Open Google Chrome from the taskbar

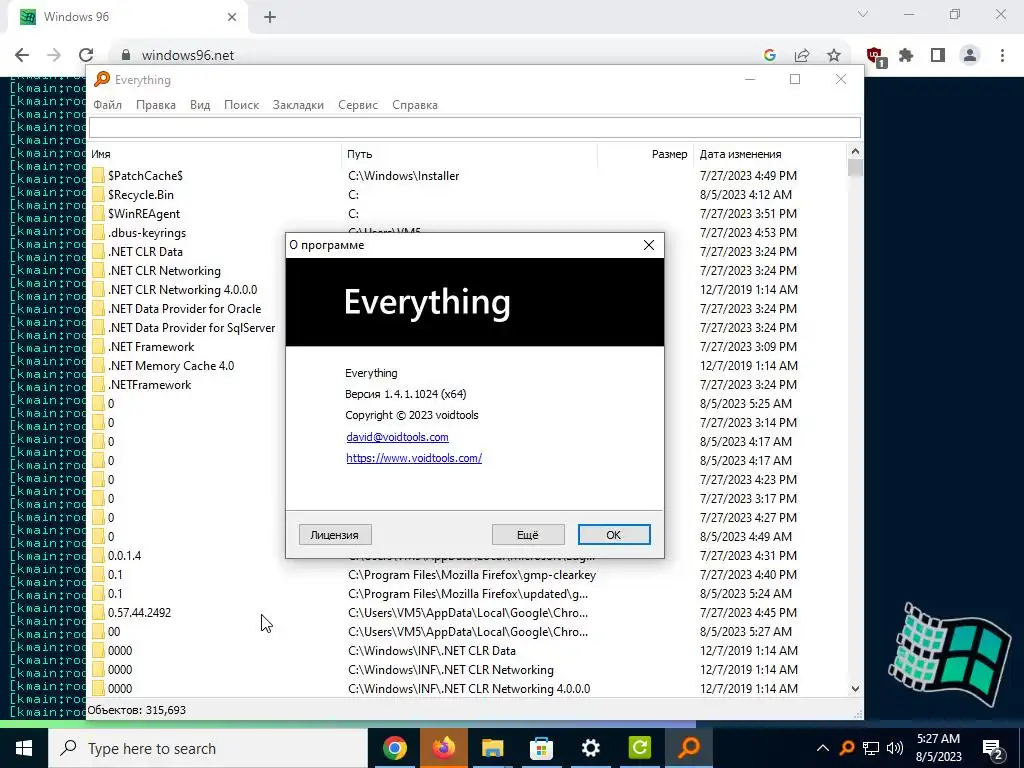394,748
